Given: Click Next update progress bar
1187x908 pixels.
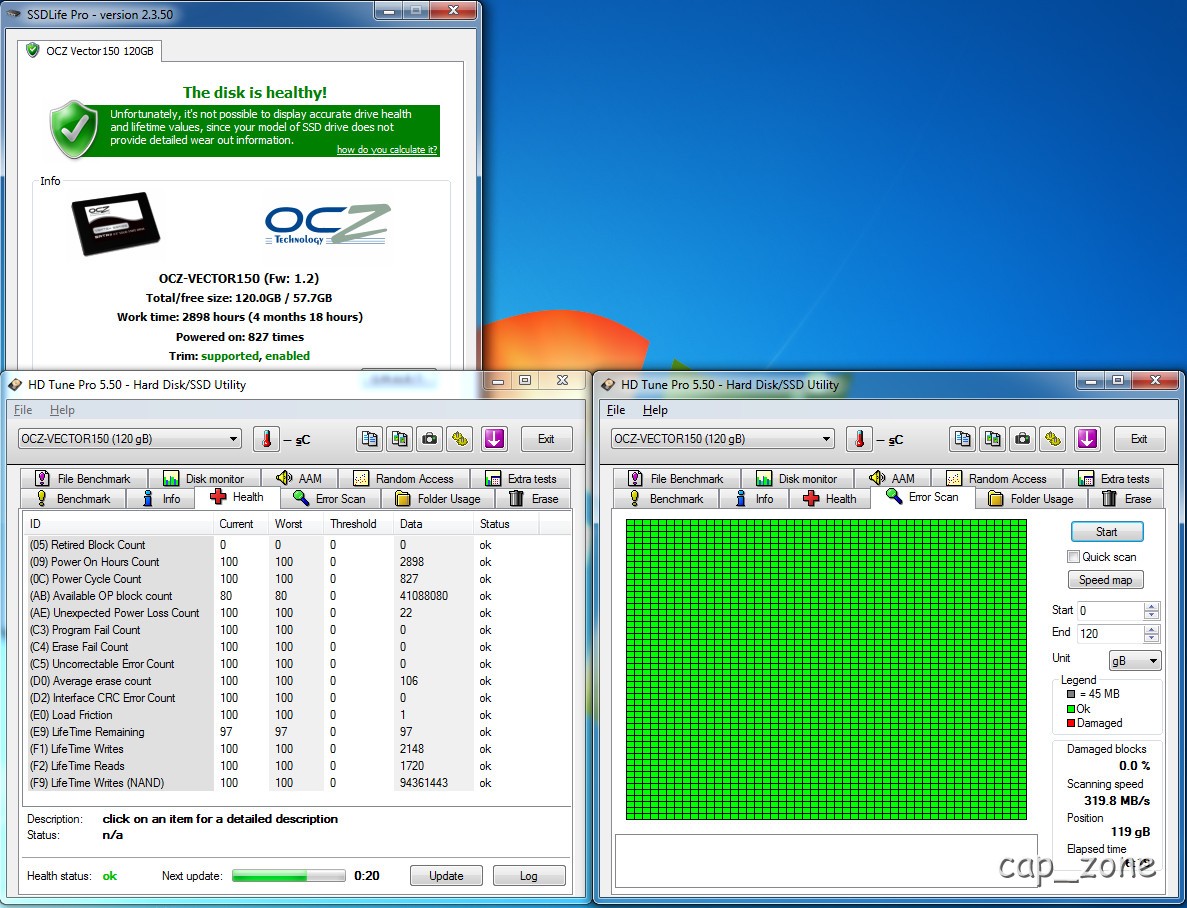Looking at the screenshot, I should pos(288,875).
